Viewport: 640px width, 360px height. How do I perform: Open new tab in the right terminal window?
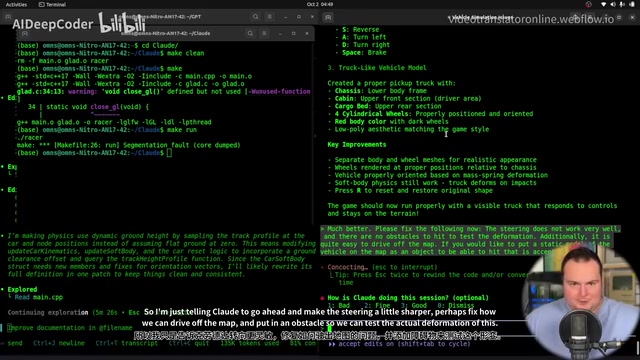[x=328, y=18]
